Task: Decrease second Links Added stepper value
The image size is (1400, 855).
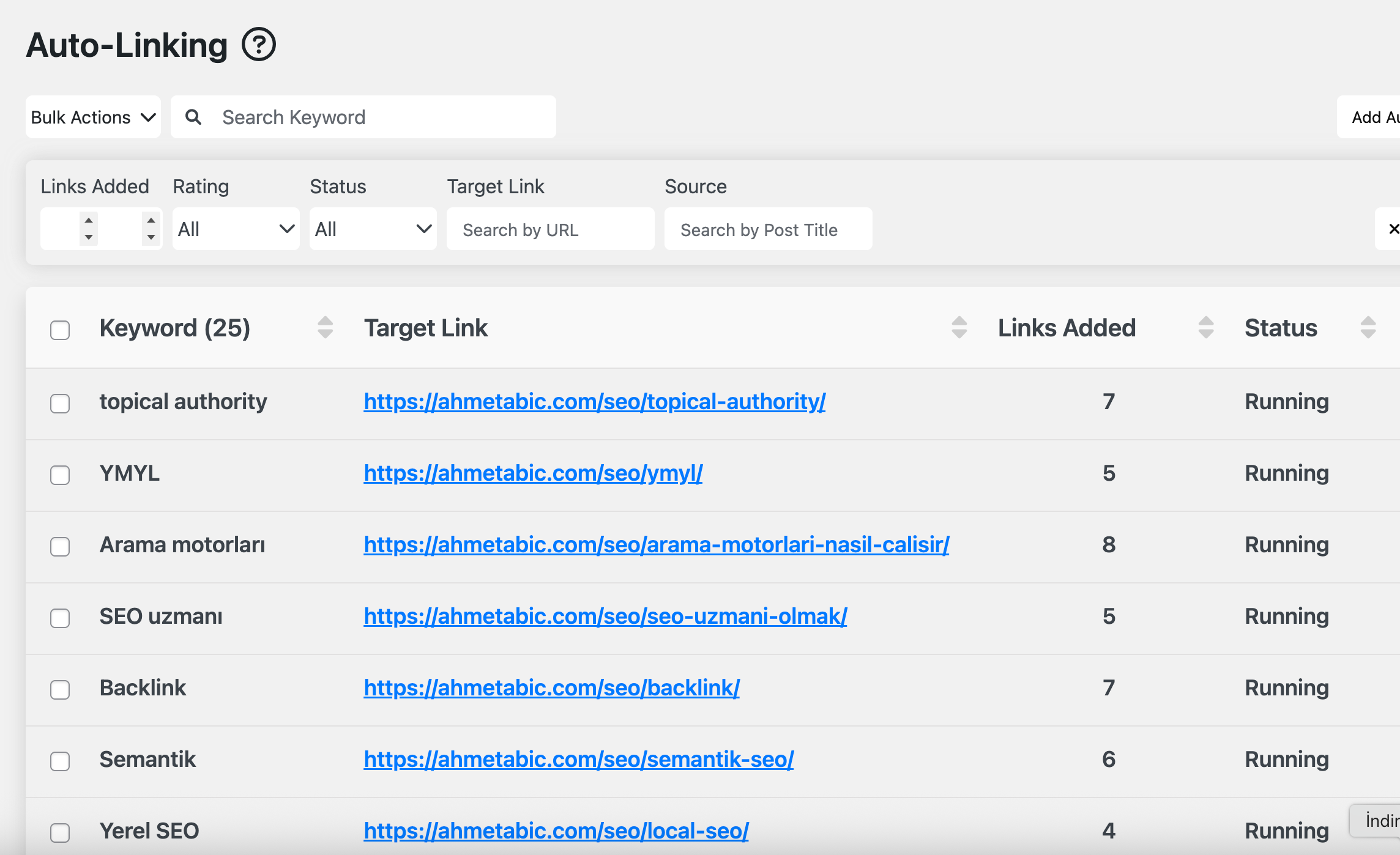Action: [x=151, y=237]
